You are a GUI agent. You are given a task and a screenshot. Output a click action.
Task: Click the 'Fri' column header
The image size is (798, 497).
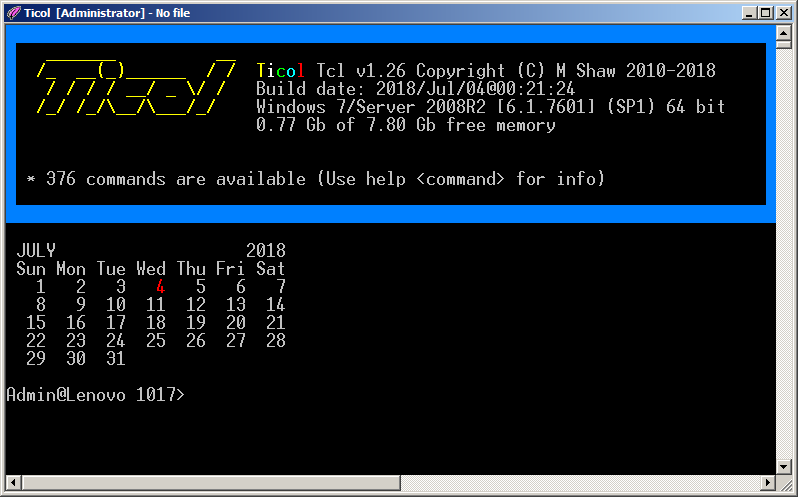pos(231,269)
